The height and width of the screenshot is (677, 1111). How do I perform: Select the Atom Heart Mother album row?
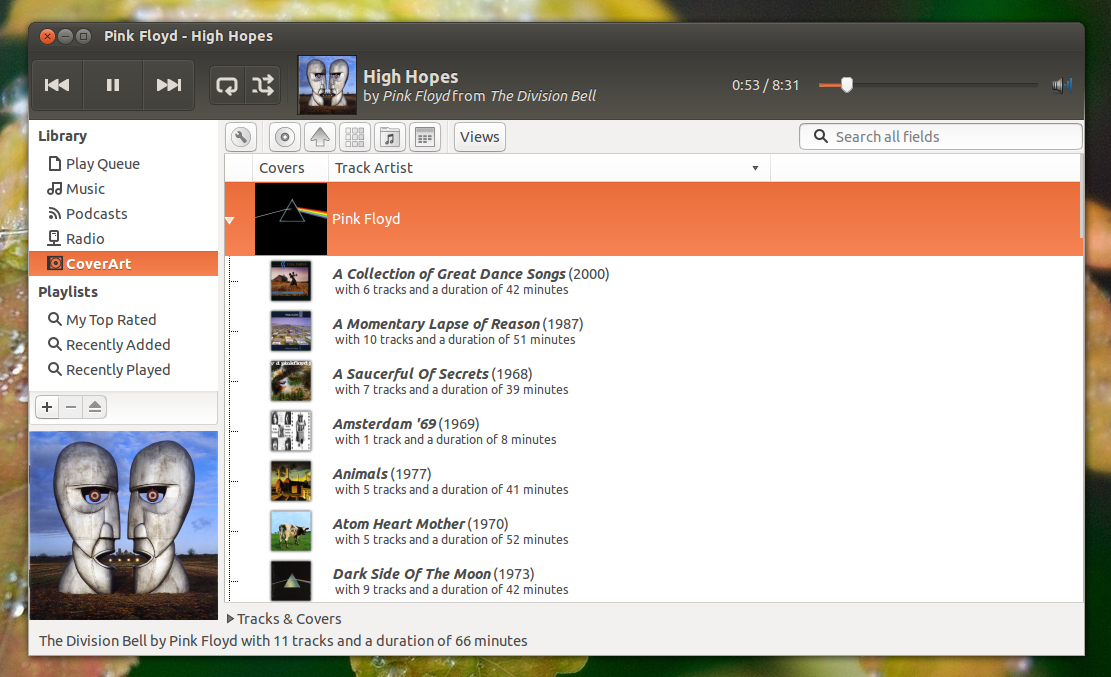click(x=653, y=531)
